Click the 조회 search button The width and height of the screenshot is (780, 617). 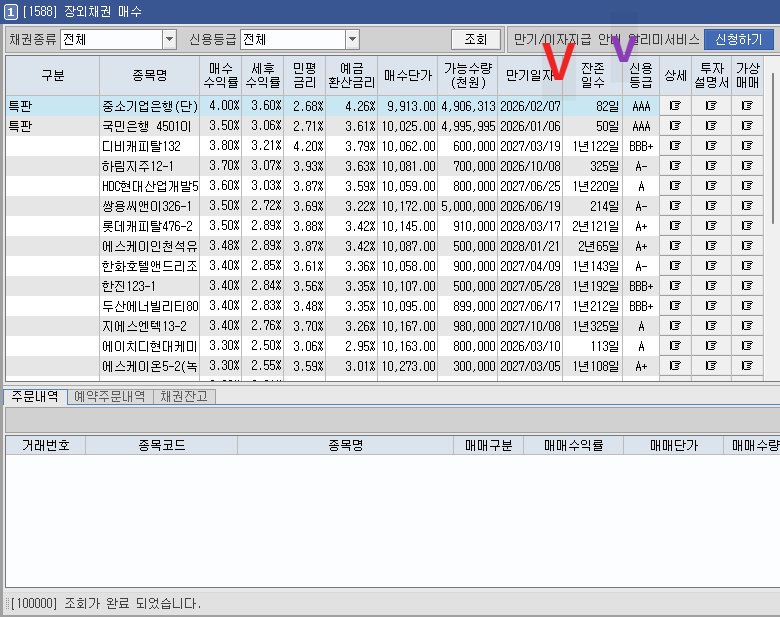coord(476,39)
